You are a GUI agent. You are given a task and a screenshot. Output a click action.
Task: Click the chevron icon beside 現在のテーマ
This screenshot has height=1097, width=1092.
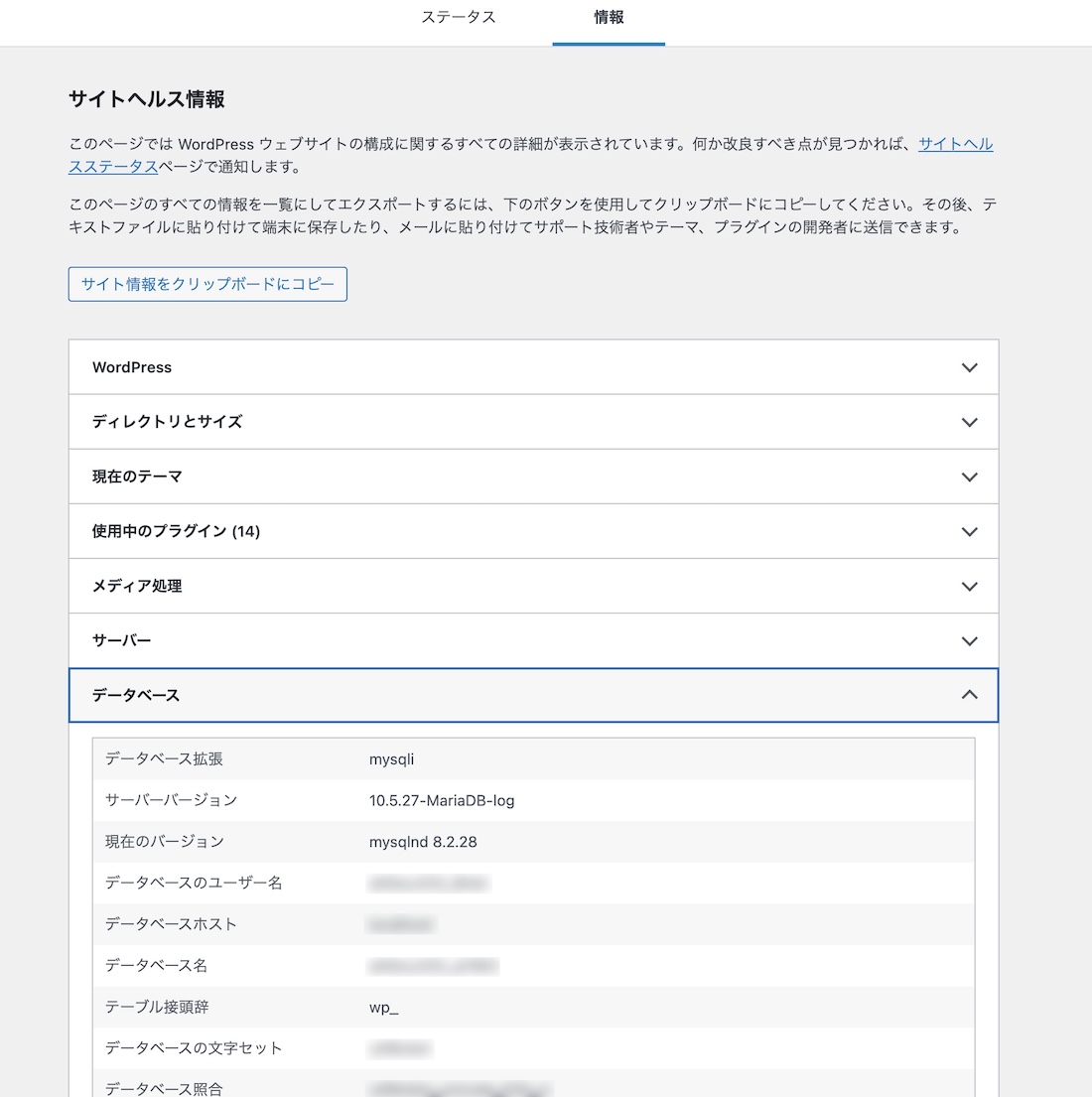click(x=970, y=477)
